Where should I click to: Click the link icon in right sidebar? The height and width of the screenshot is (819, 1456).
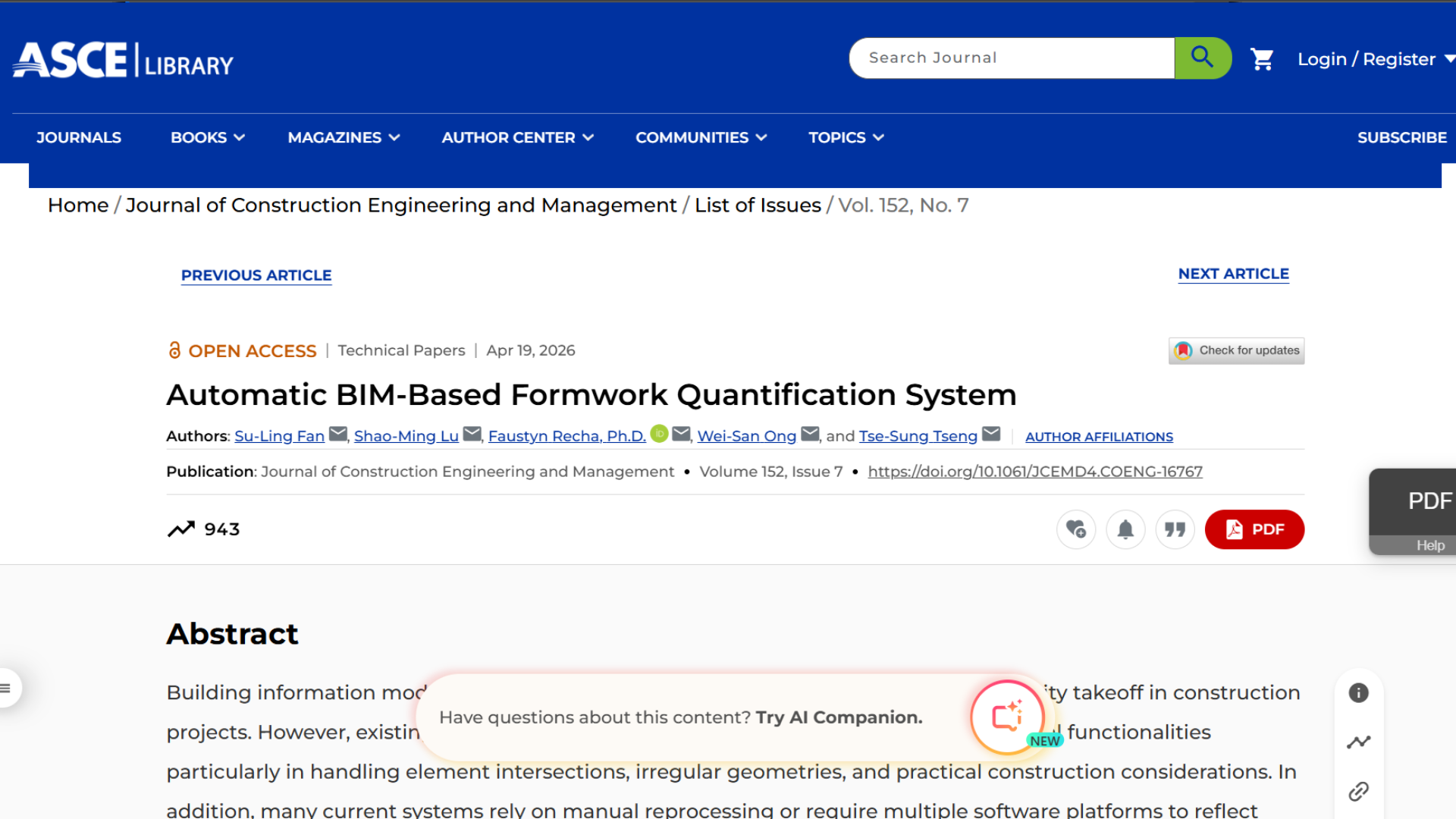(1359, 792)
